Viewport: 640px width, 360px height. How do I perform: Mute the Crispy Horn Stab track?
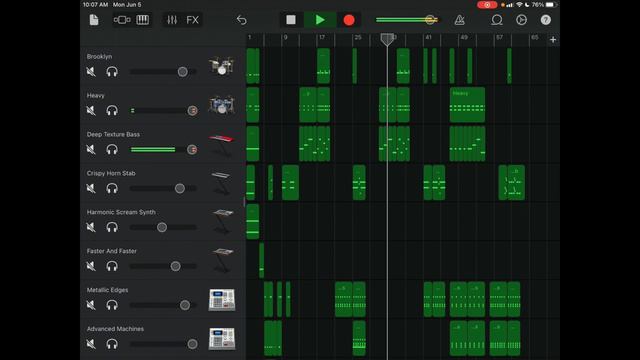click(91, 188)
